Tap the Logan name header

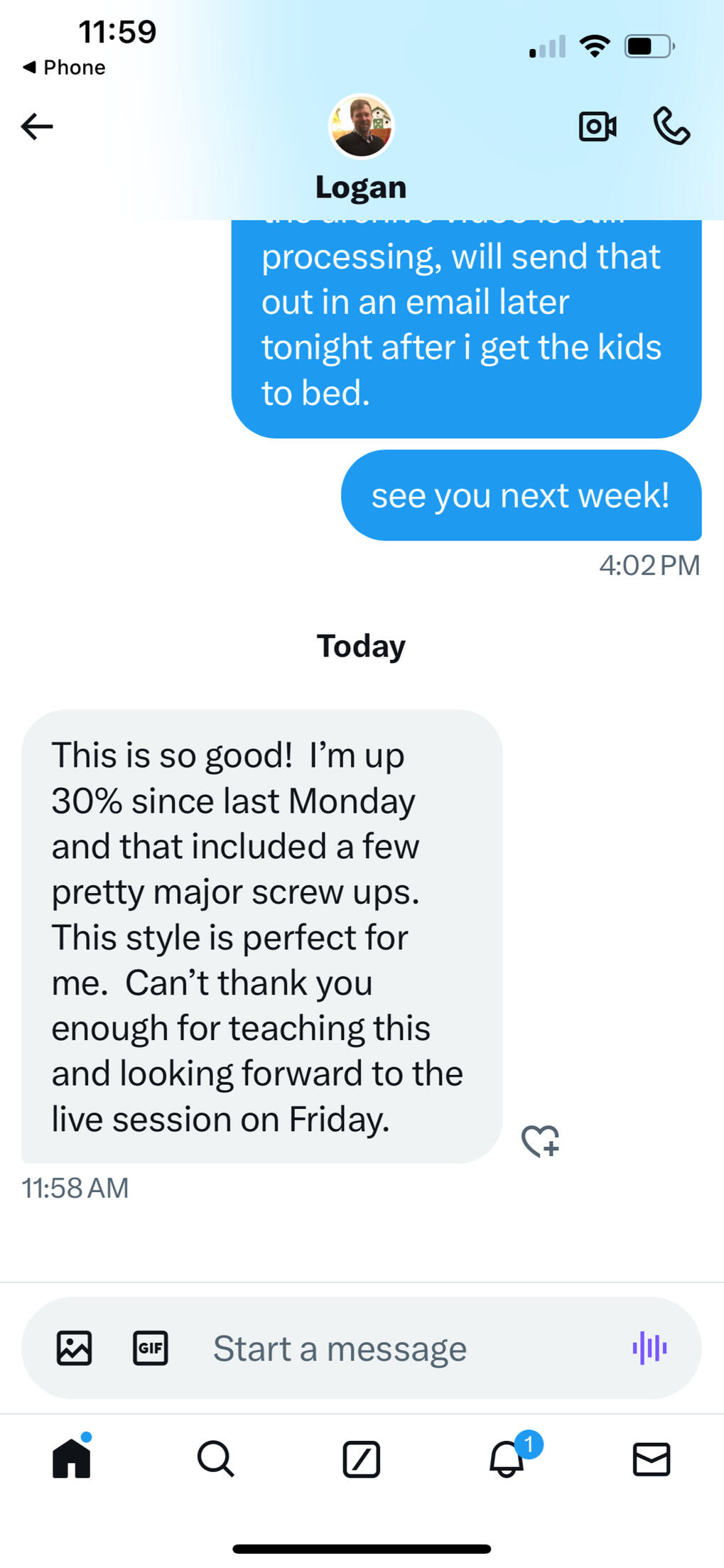(x=361, y=188)
